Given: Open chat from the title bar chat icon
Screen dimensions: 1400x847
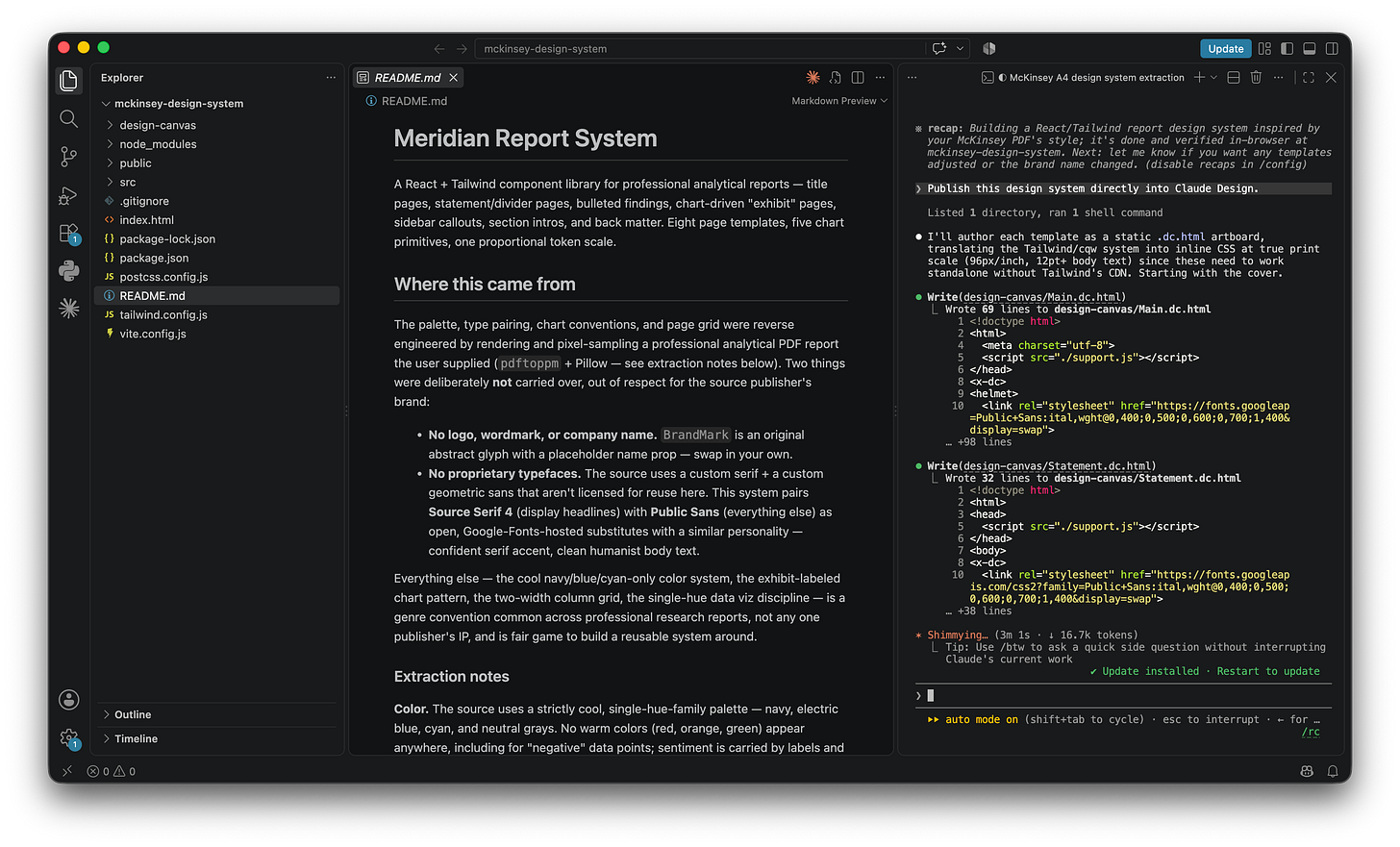Looking at the screenshot, I should [939, 48].
